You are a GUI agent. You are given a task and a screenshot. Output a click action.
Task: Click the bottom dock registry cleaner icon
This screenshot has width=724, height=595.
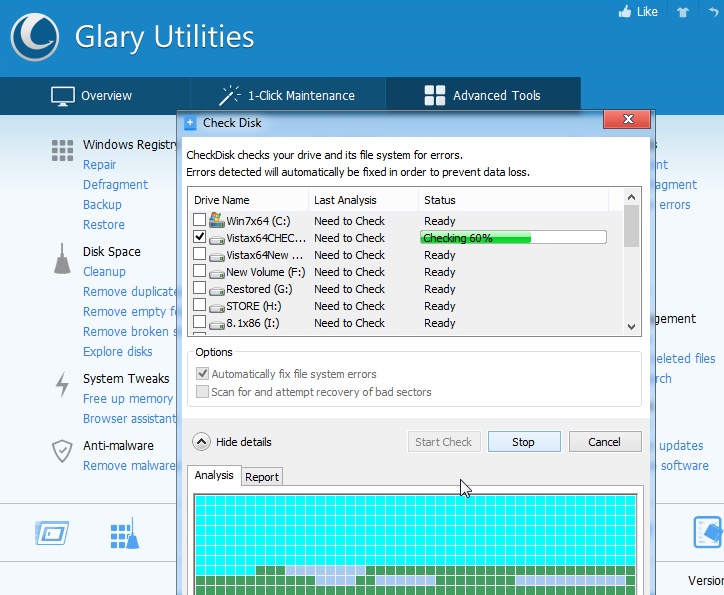(x=125, y=533)
